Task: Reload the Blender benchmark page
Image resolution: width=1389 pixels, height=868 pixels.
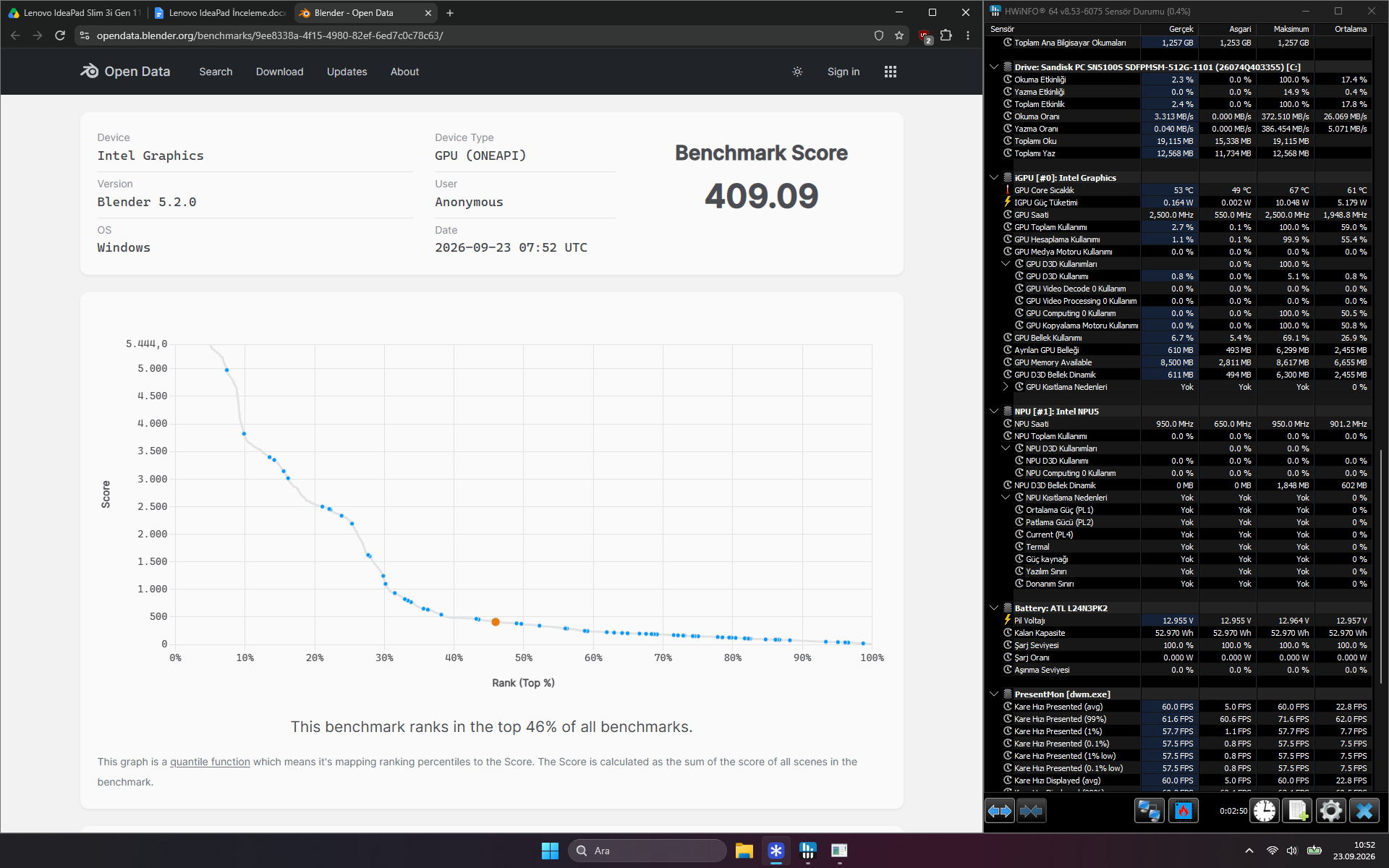Action: pos(60,35)
